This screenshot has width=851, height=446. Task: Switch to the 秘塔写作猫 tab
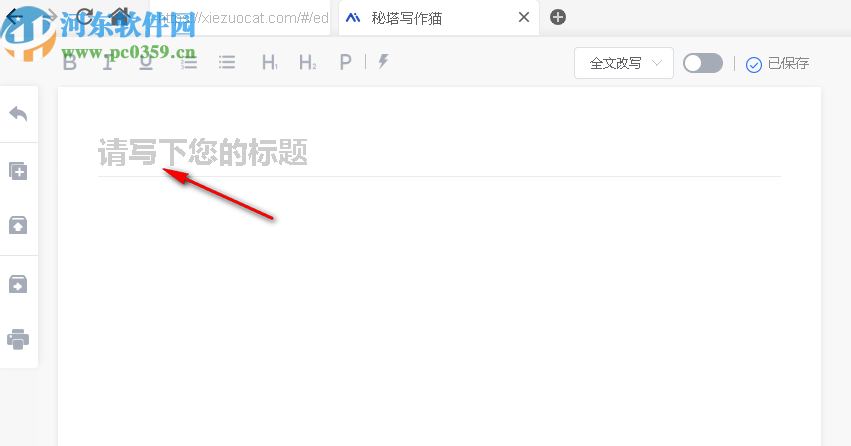pos(439,18)
